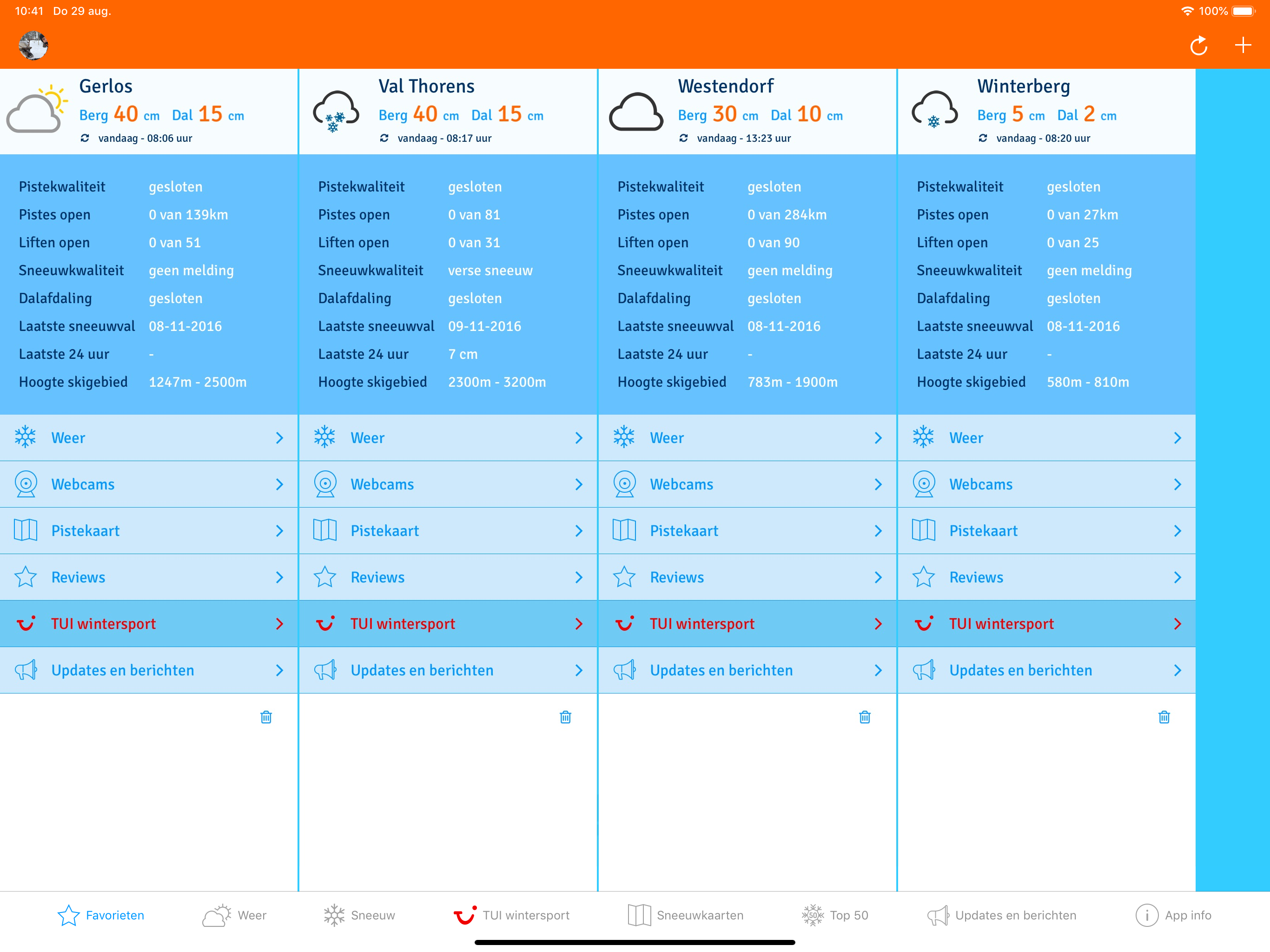
Task: Expand Weer chevron for Val Thorens
Action: (579, 438)
